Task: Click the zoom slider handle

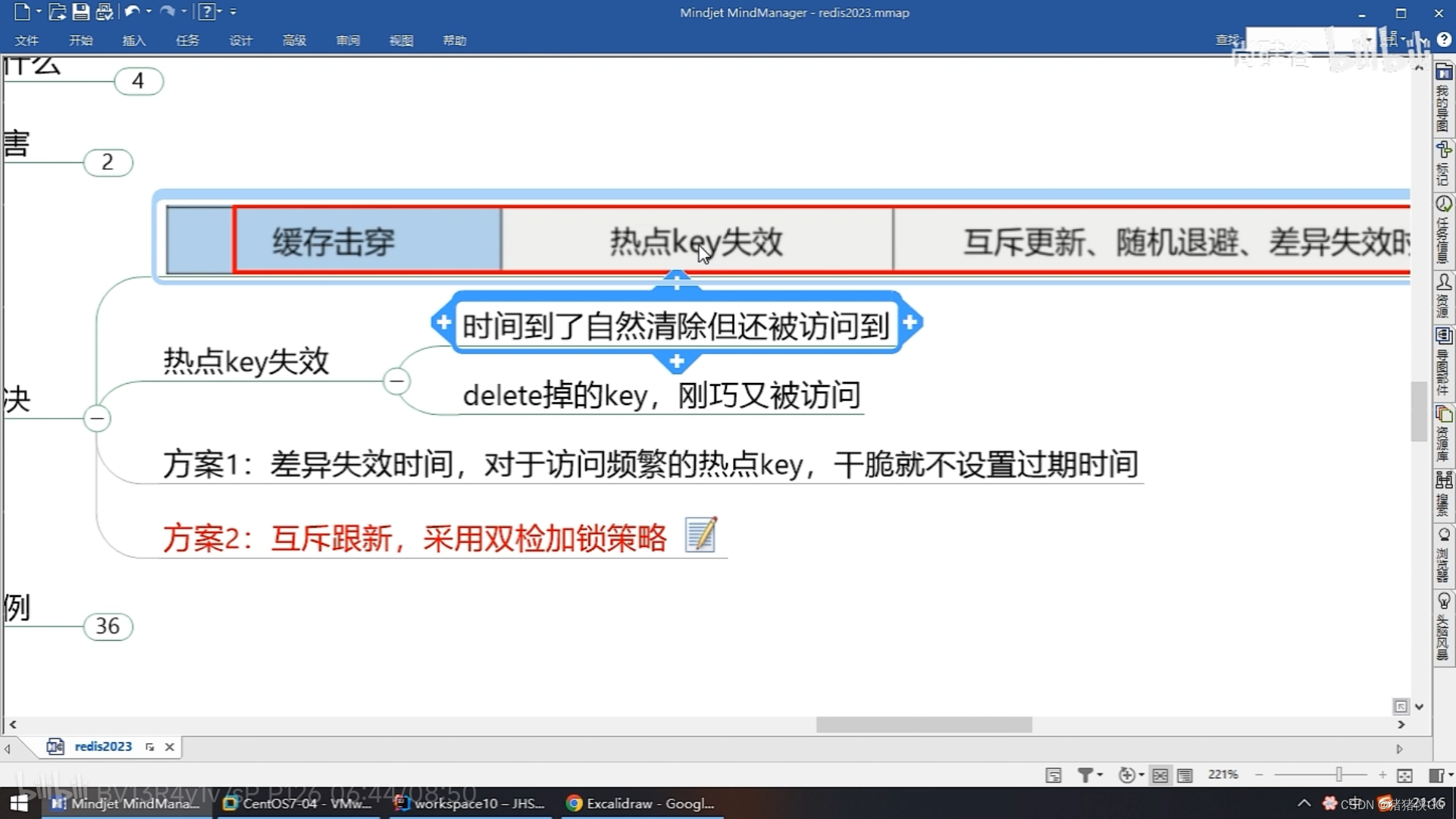Action: click(1339, 774)
